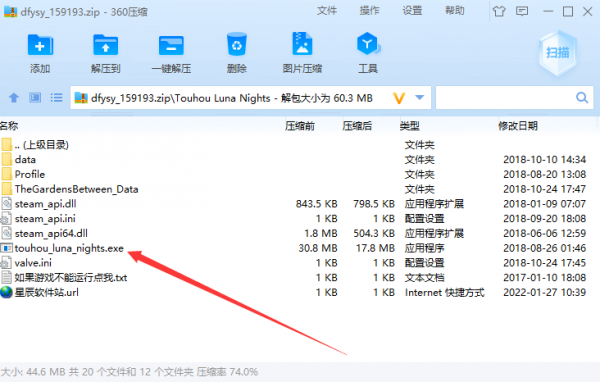600x382 pixels.
Task: Click the orange V icon in the path bar
Action: 399,98
